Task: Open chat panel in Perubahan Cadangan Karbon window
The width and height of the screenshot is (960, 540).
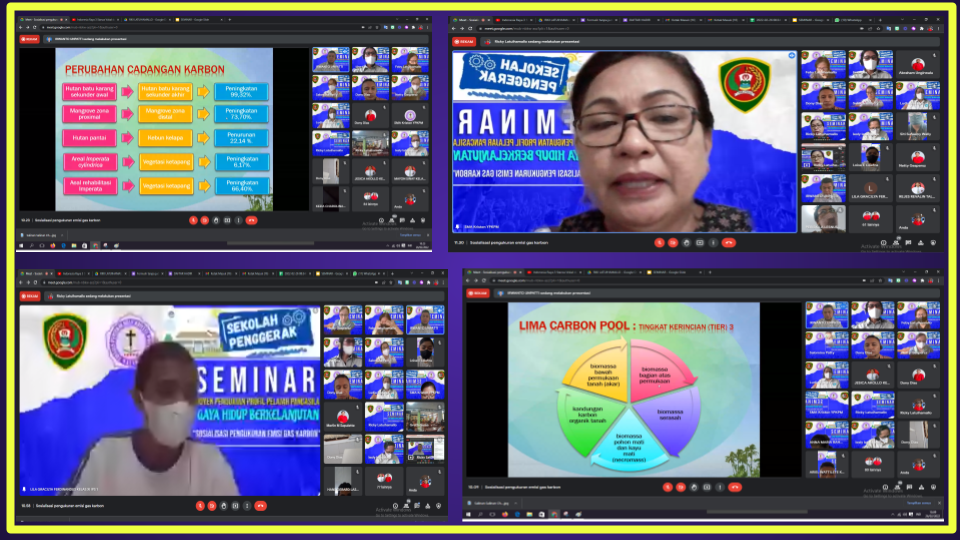Action: coord(402,220)
